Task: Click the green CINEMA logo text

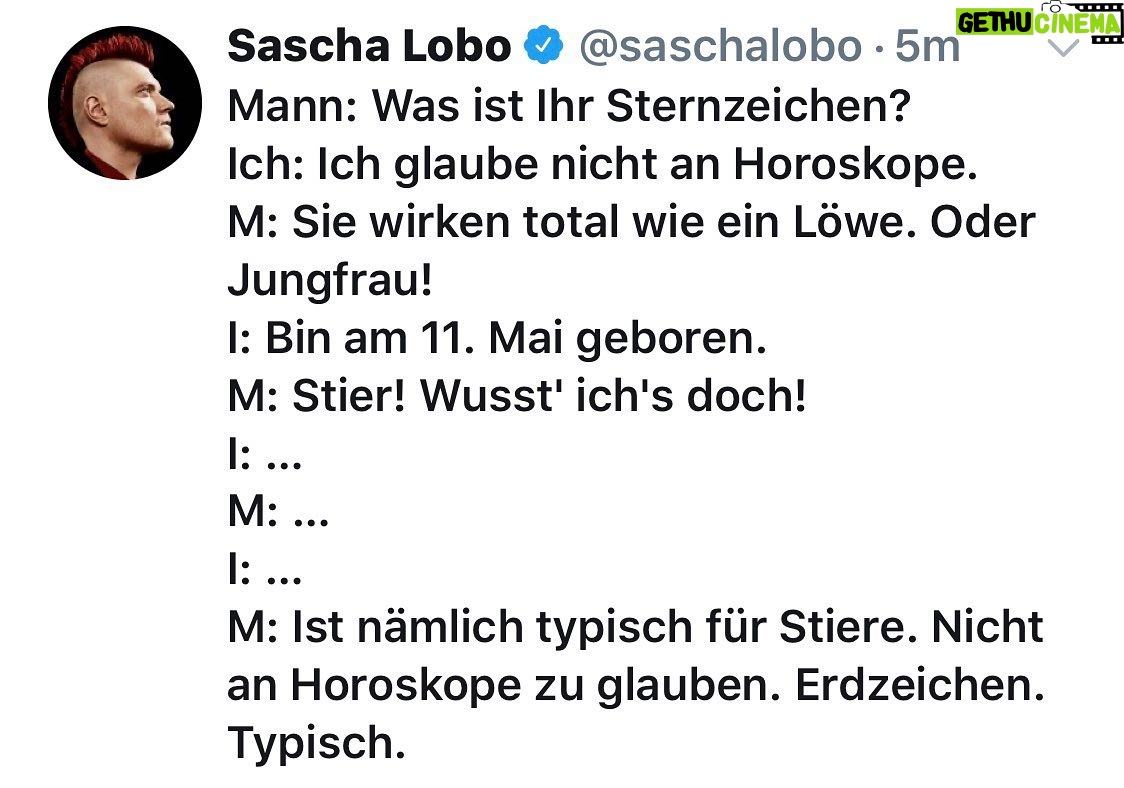Action: [1077, 24]
